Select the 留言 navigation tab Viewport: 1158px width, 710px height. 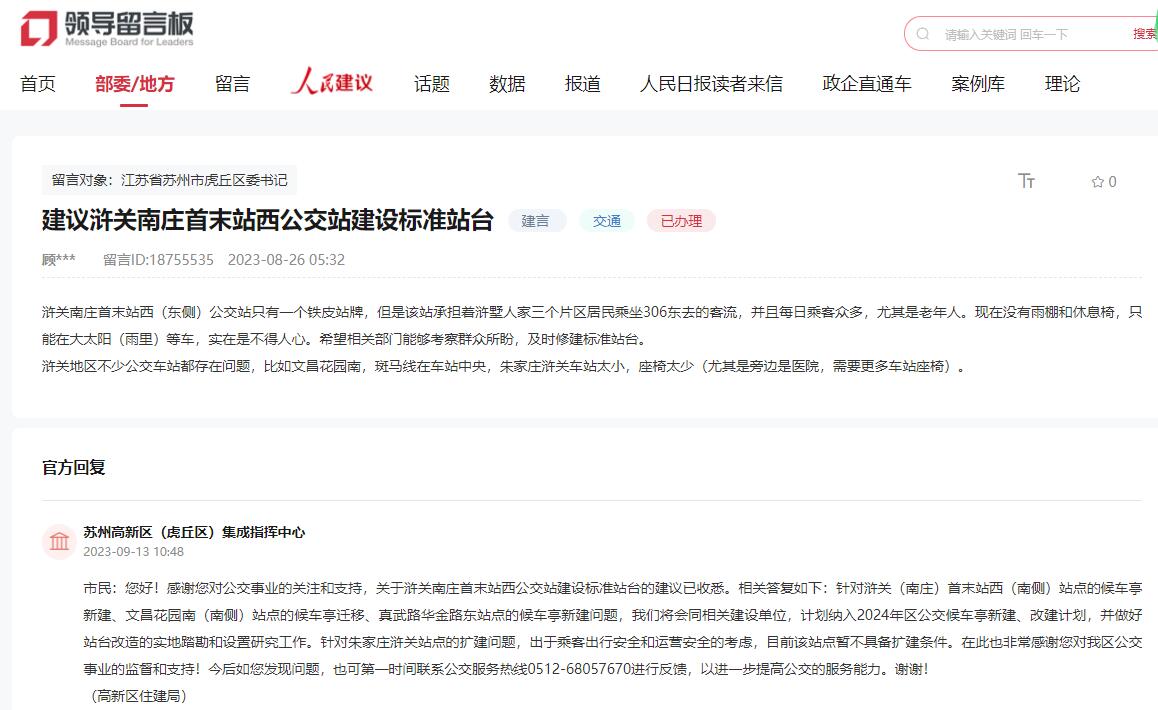tap(232, 84)
